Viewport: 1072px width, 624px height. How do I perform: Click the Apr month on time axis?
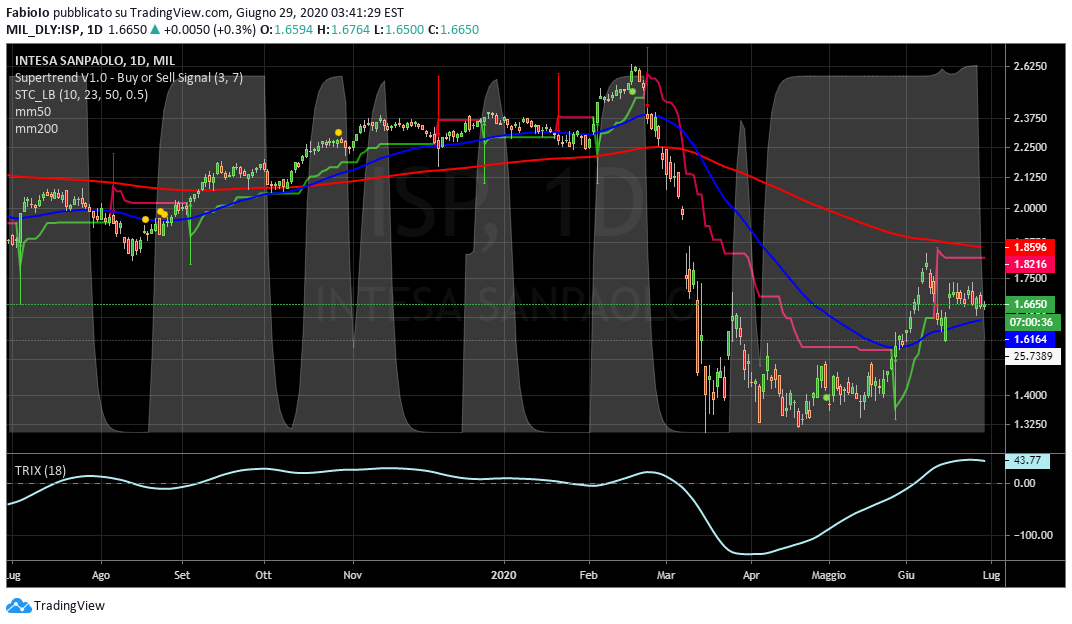[x=751, y=575]
